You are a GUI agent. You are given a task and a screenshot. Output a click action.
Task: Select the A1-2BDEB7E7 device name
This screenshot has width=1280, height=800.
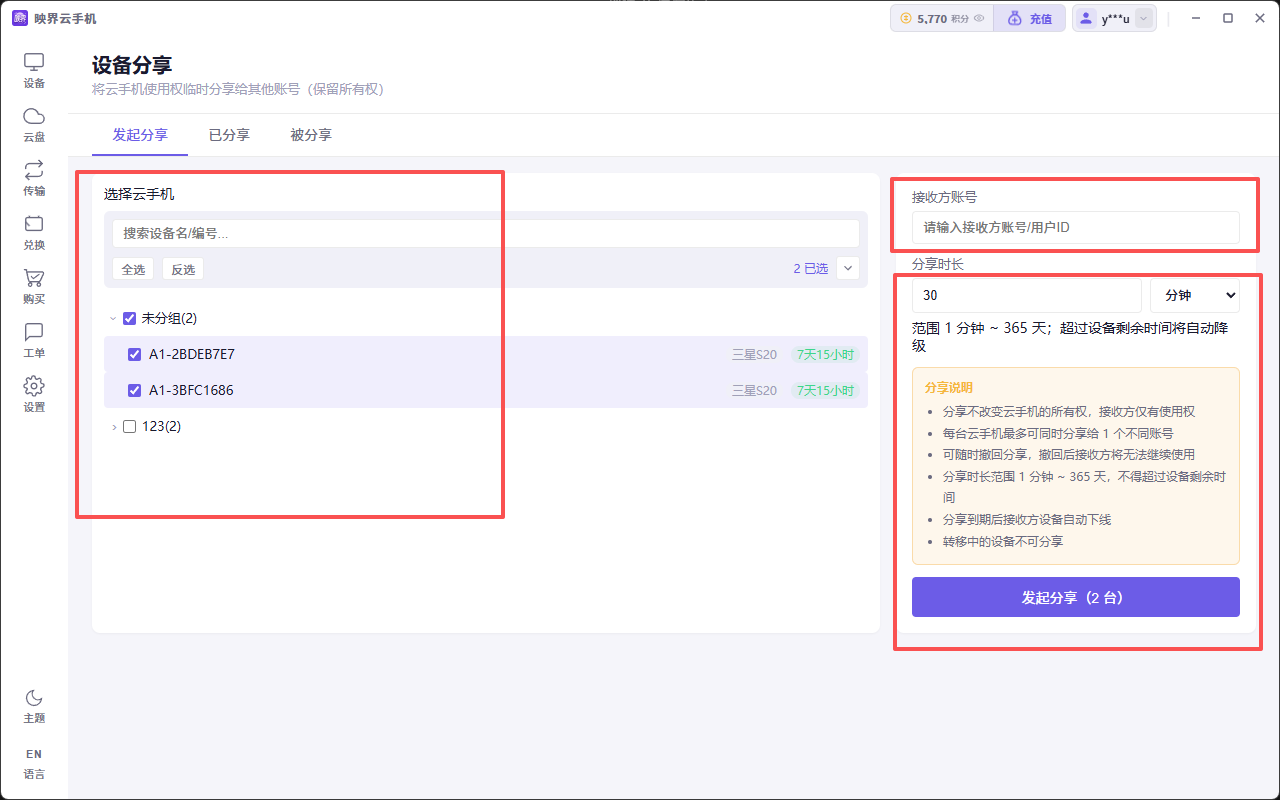[x=192, y=355]
